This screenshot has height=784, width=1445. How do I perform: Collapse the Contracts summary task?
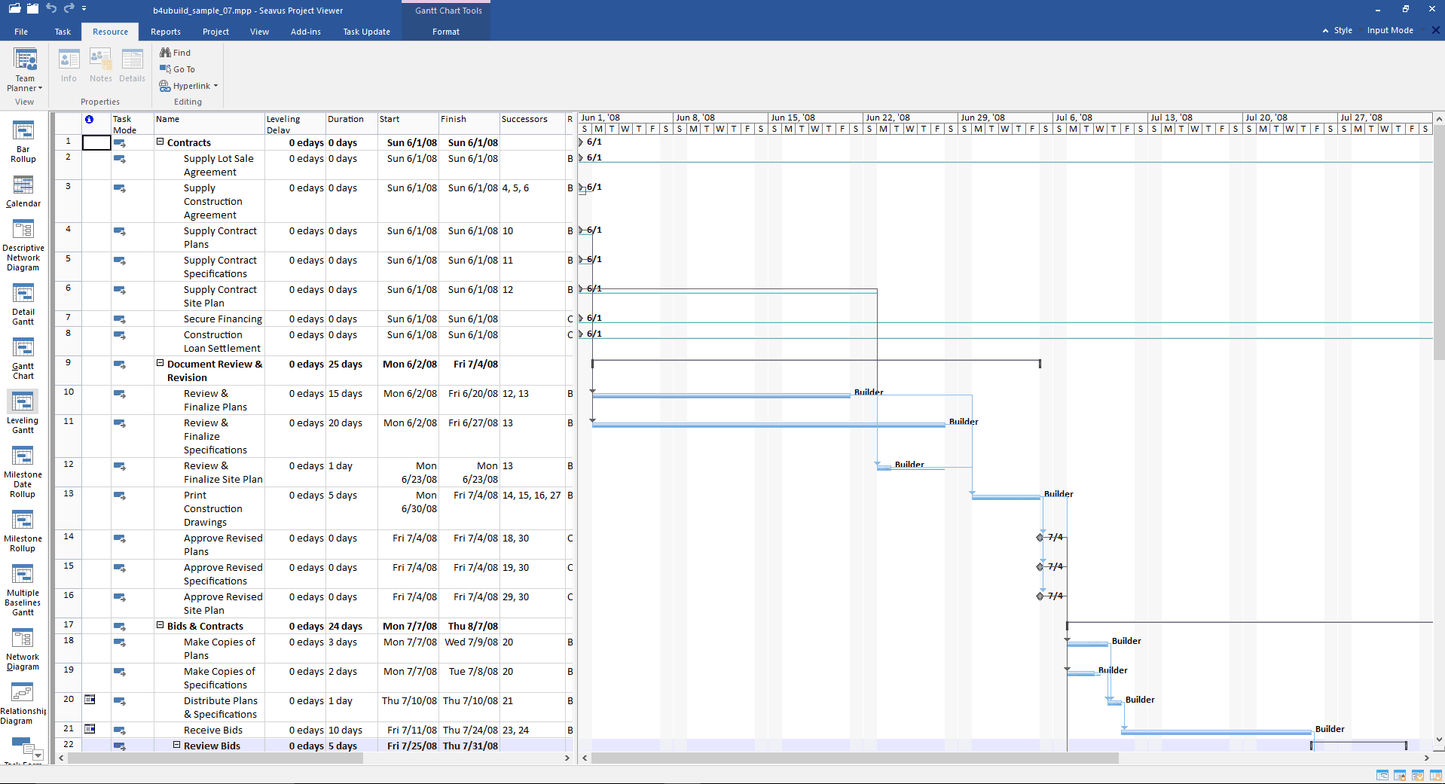click(x=159, y=142)
